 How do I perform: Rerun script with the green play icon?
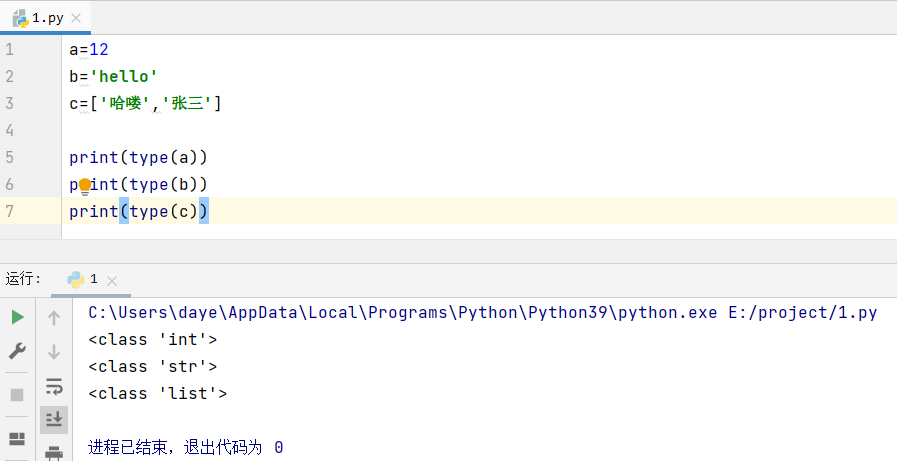[x=18, y=317]
